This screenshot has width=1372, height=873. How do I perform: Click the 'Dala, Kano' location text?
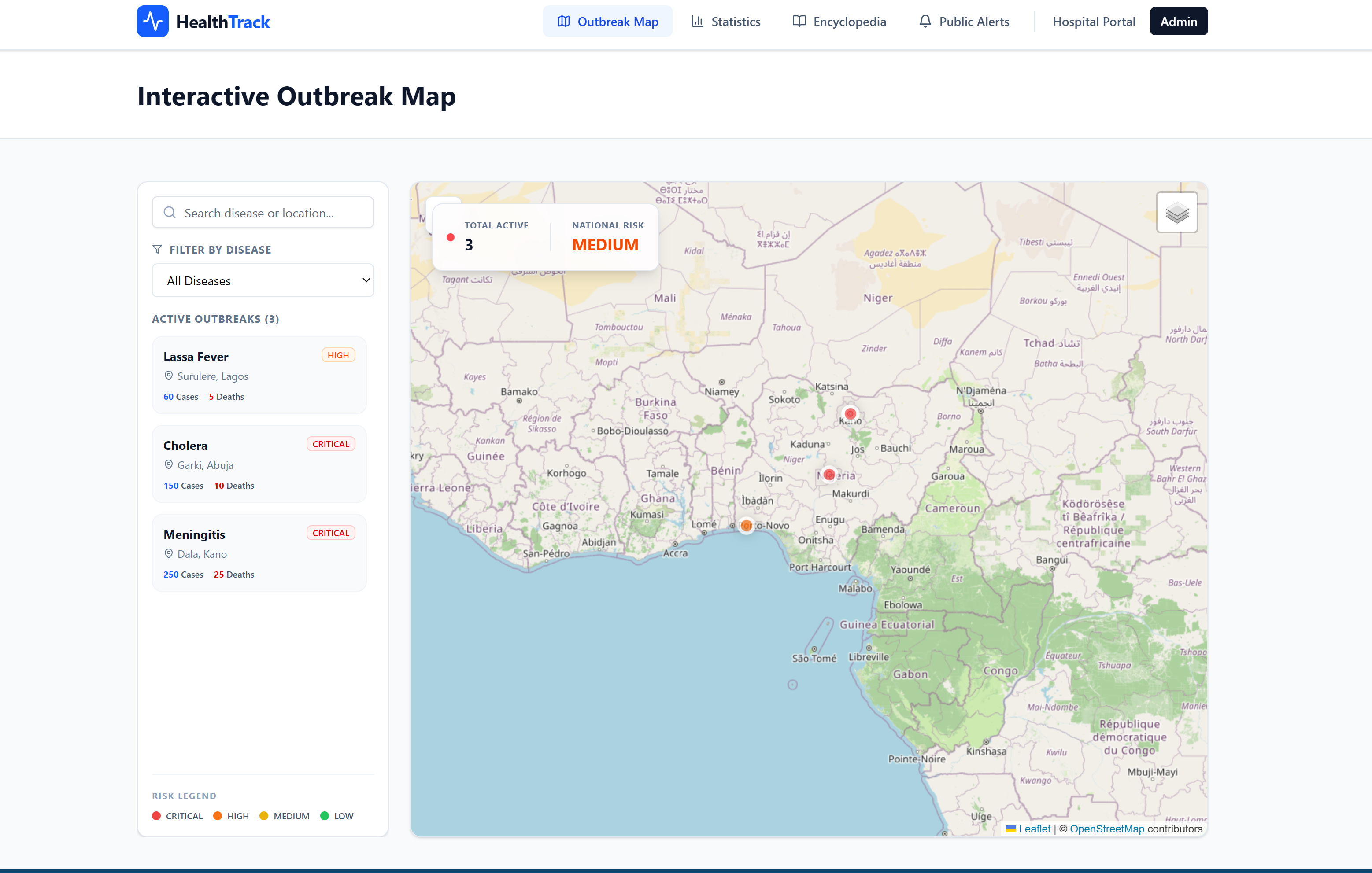202,553
